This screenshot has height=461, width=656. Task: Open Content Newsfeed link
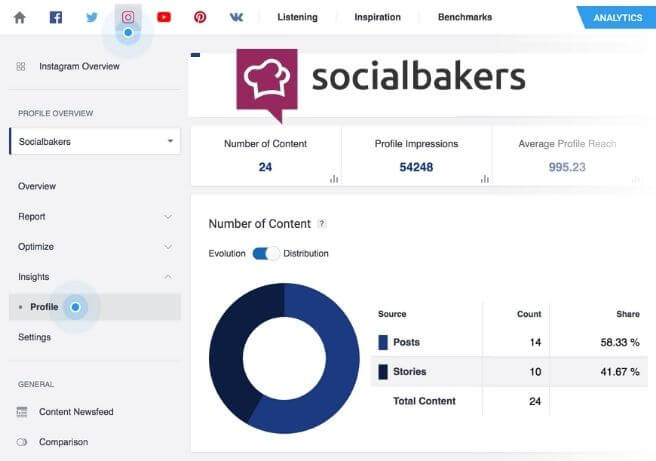[x=77, y=412]
